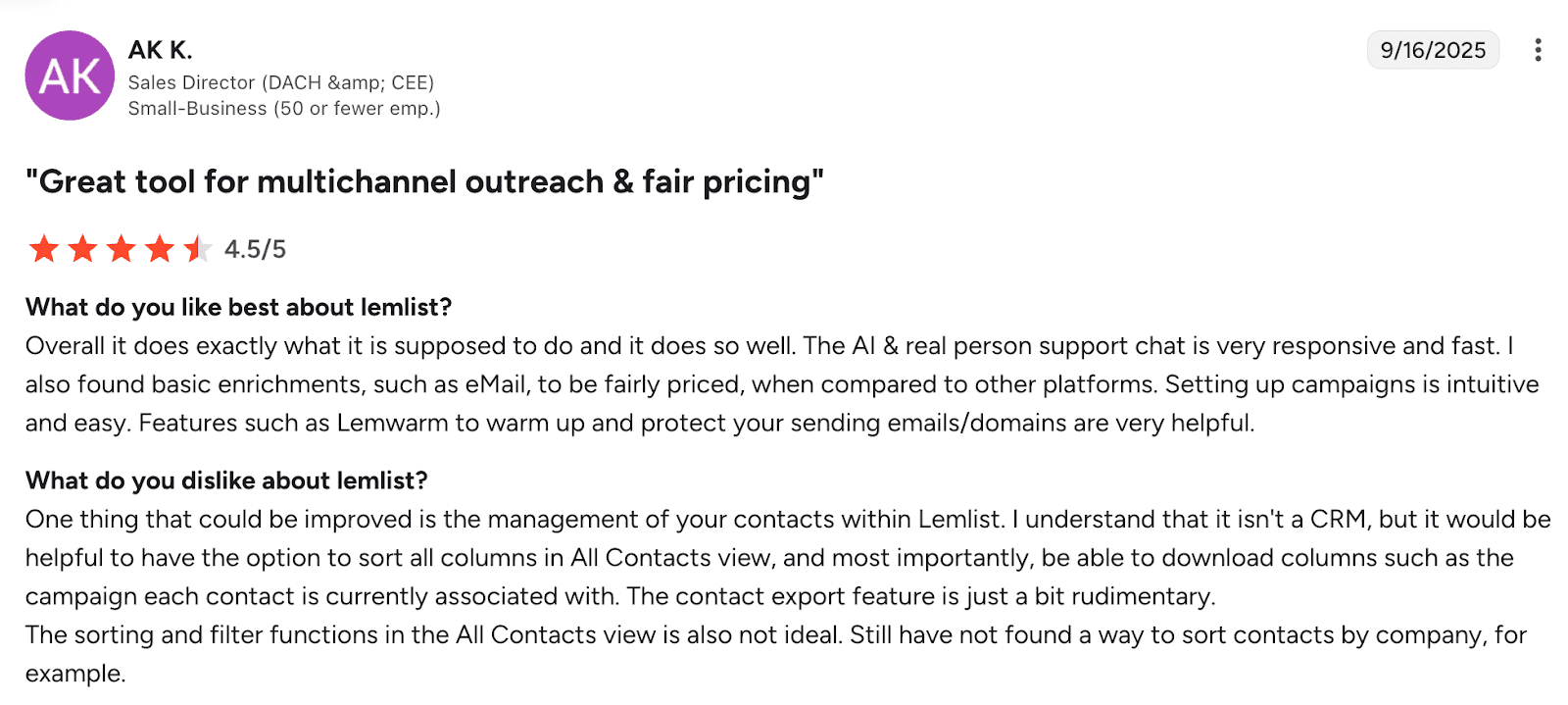Click the 9/16/2025 date badge
This screenshot has width=1568, height=705.
click(x=1432, y=50)
